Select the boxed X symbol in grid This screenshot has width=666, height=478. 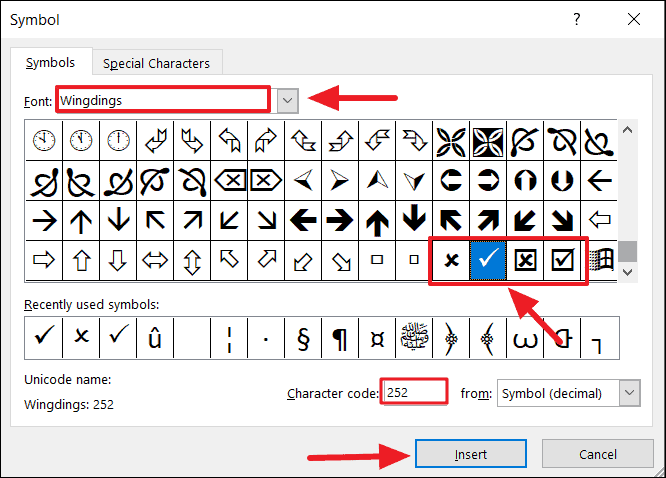pyautogui.click(x=525, y=260)
